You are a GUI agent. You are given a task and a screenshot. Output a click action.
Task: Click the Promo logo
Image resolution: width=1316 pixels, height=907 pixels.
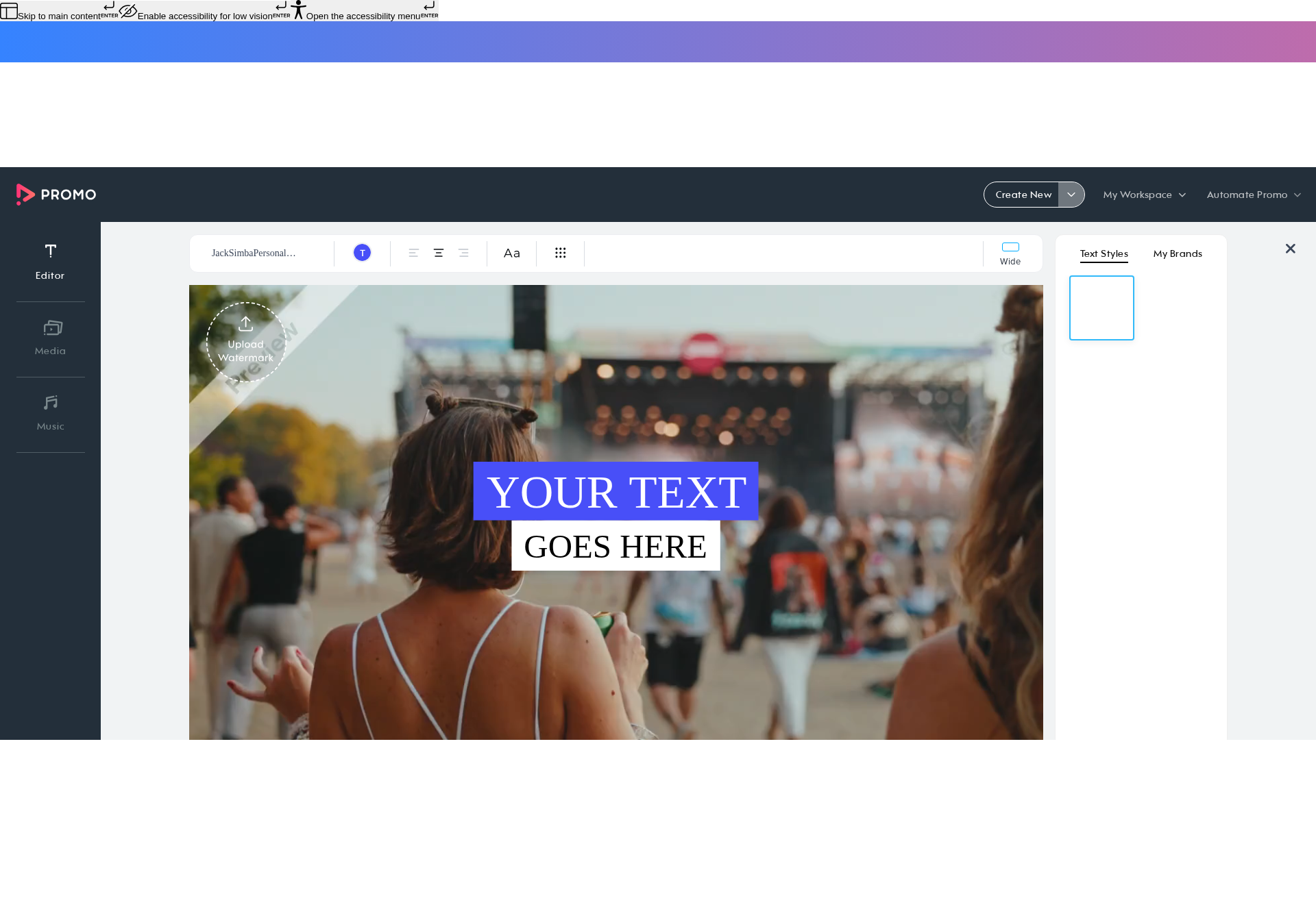(56, 195)
